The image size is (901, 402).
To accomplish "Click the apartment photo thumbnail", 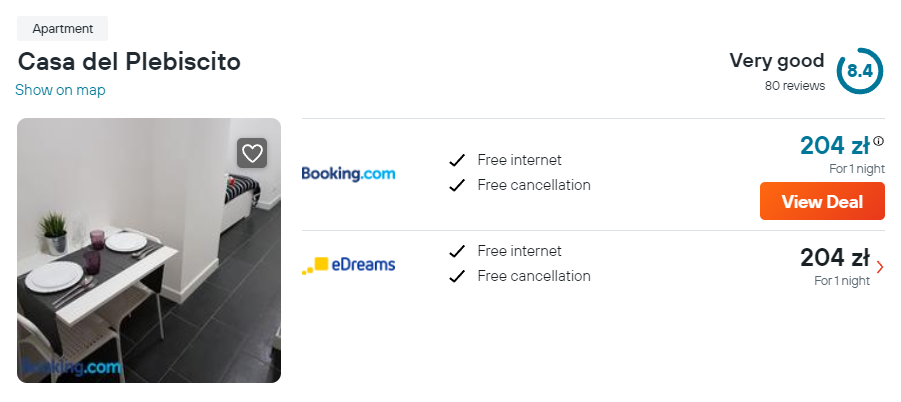I will (149, 250).
